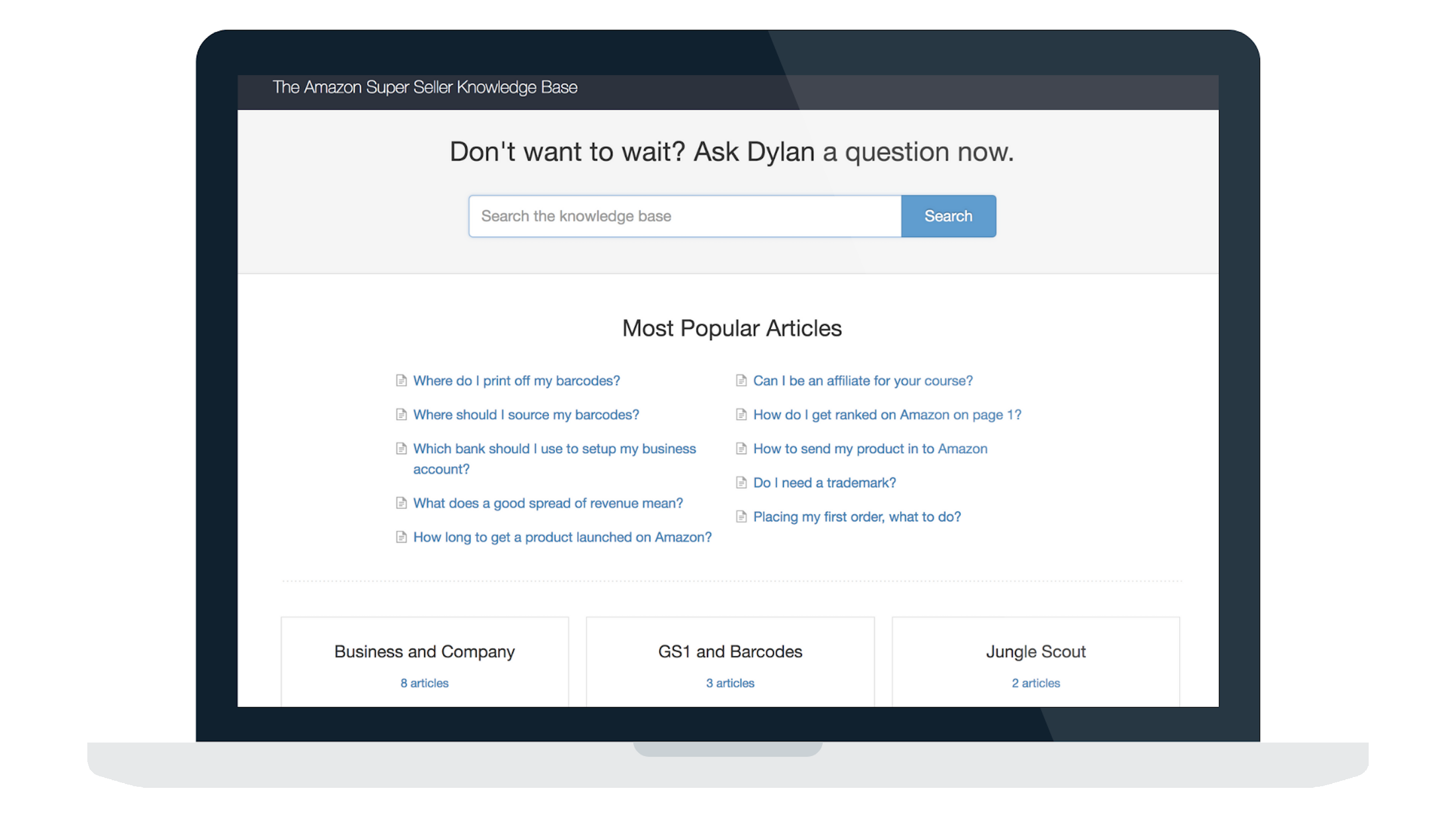Click the Search button
This screenshot has height=819, width=1456.
(x=948, y=216)
